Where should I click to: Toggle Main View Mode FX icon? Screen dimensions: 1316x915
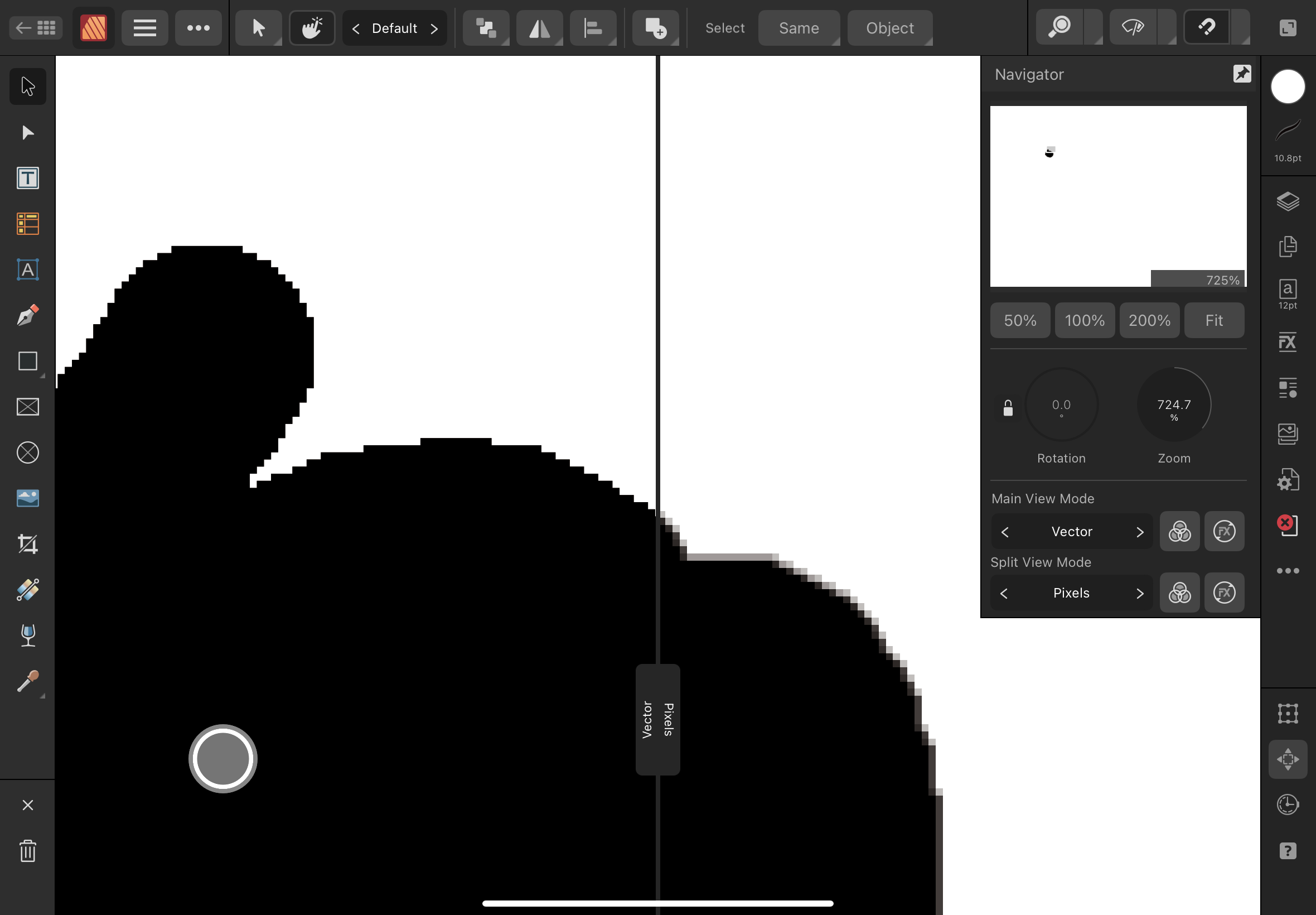click(1224, 532)
